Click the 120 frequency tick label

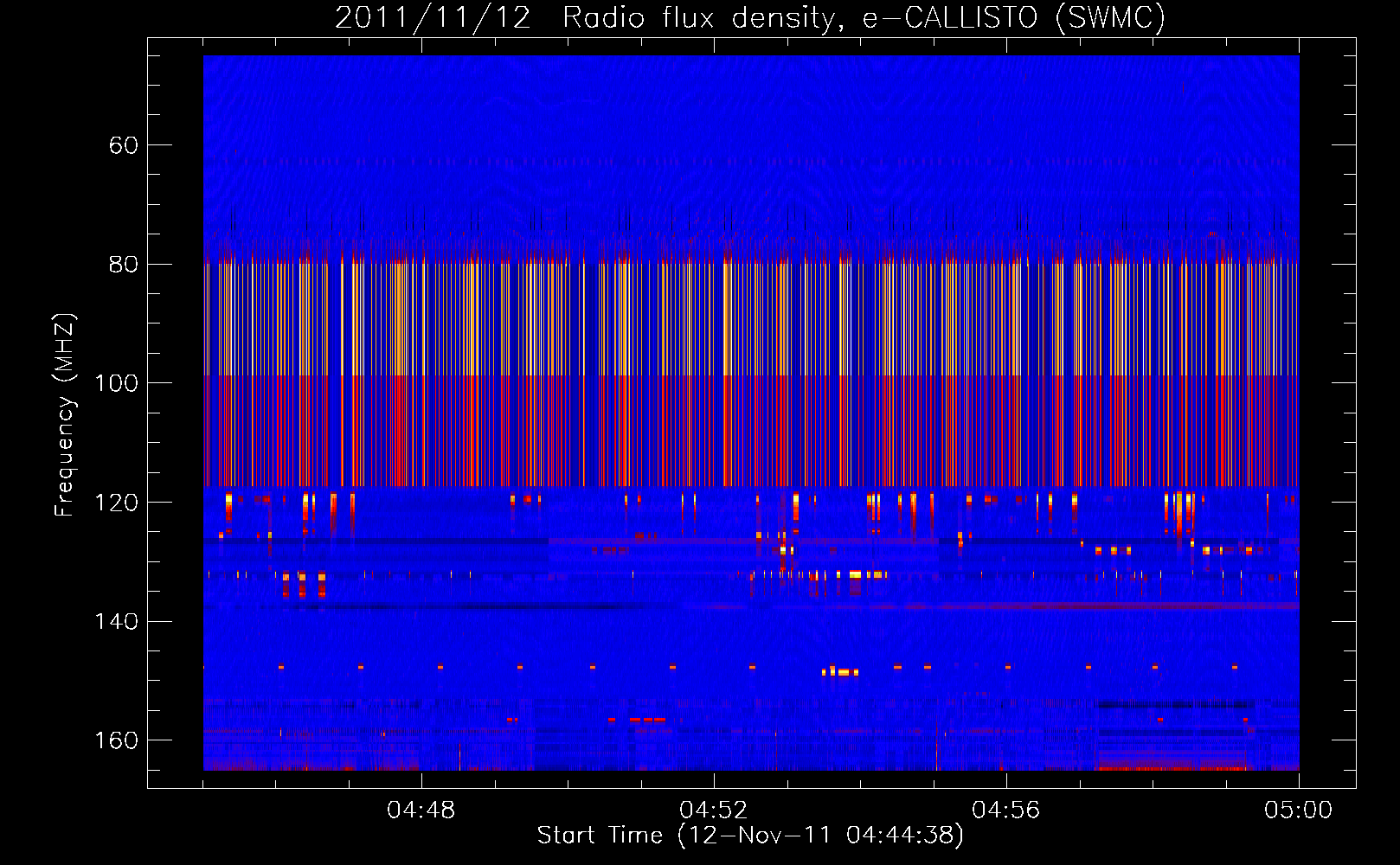tap(117, 503)
